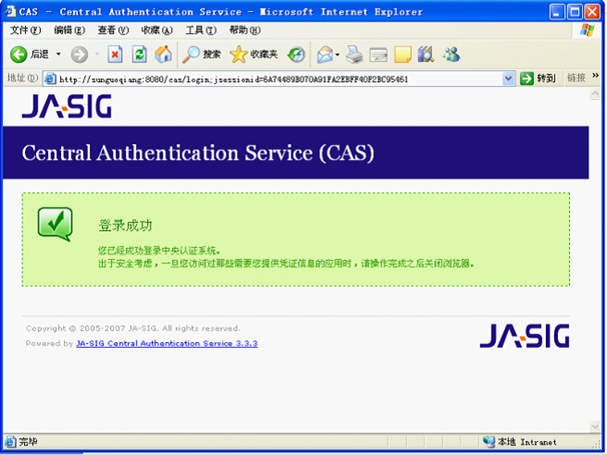Click the scrollbar up arrow
The width and height of the screenshot is (607, 455).
point(595,94)
